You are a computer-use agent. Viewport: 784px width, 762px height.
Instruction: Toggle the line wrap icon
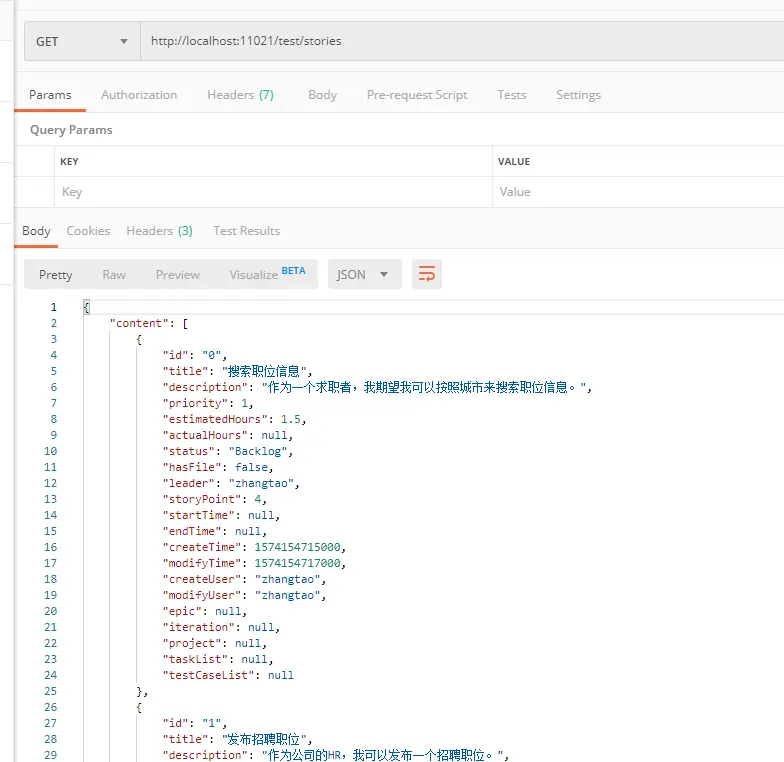[x=426, y=274]
